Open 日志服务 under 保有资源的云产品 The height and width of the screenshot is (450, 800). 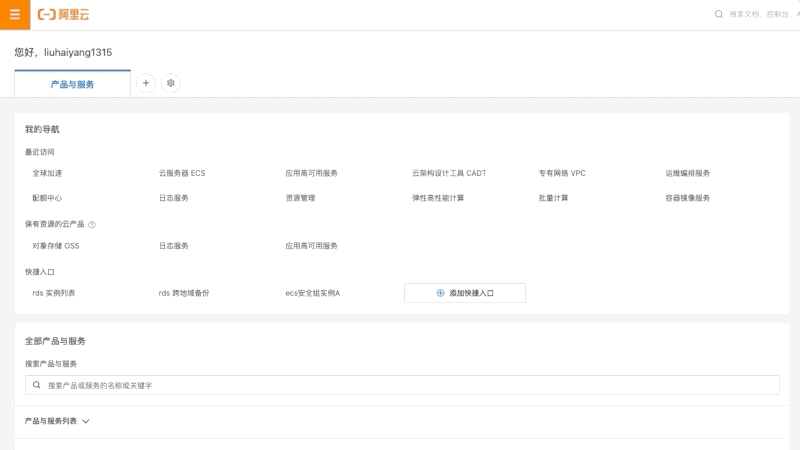coord(173,246)
